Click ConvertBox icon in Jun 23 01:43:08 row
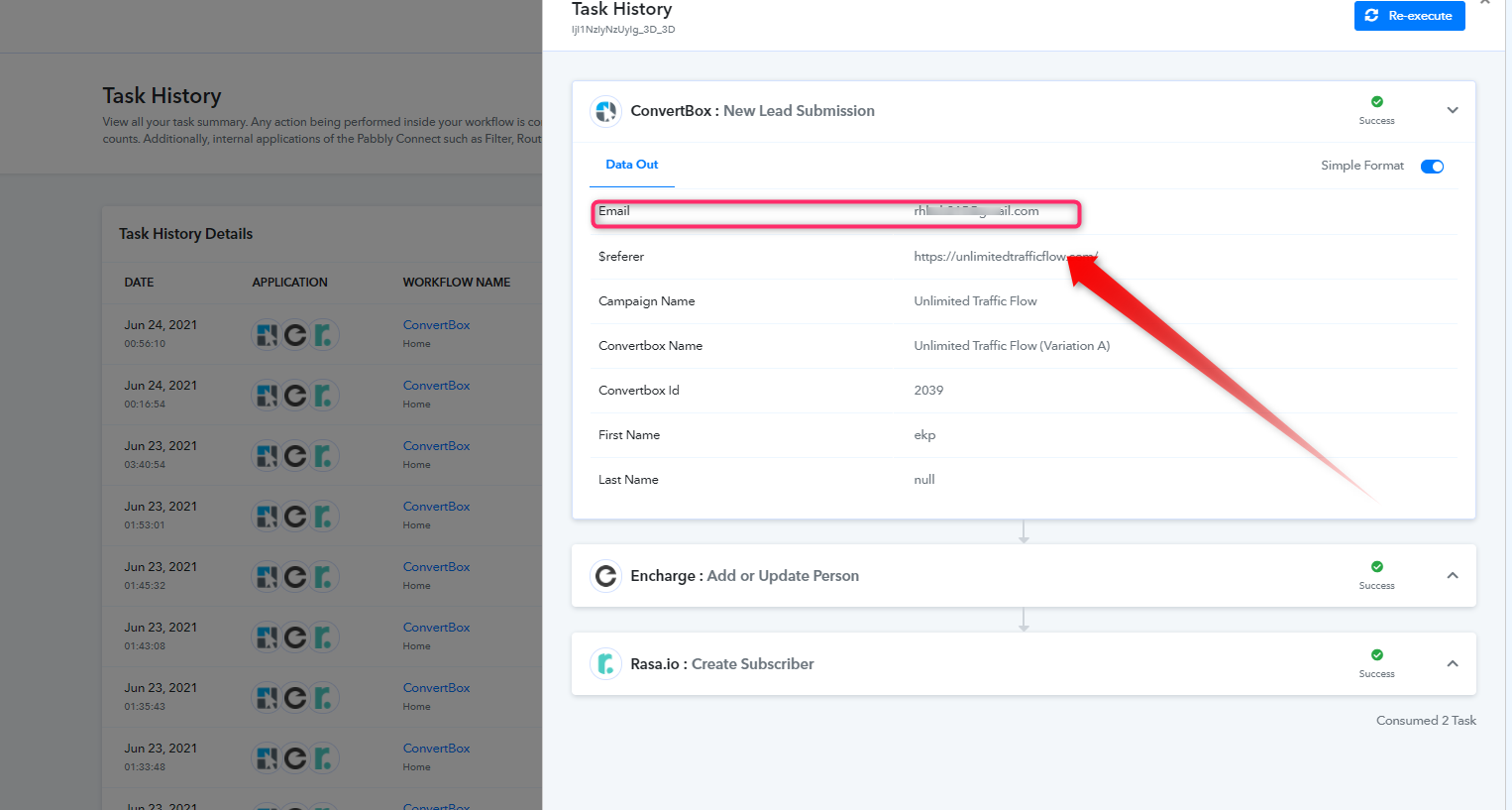The height and width of the screenshot is (810, 1512). (x=268, y=637)
